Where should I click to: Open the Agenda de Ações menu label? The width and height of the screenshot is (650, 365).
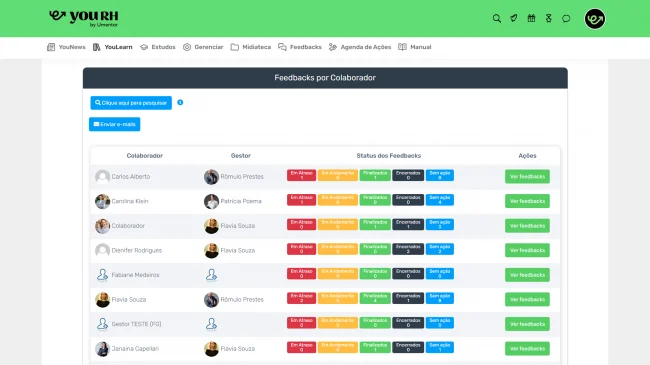[366, 47]
